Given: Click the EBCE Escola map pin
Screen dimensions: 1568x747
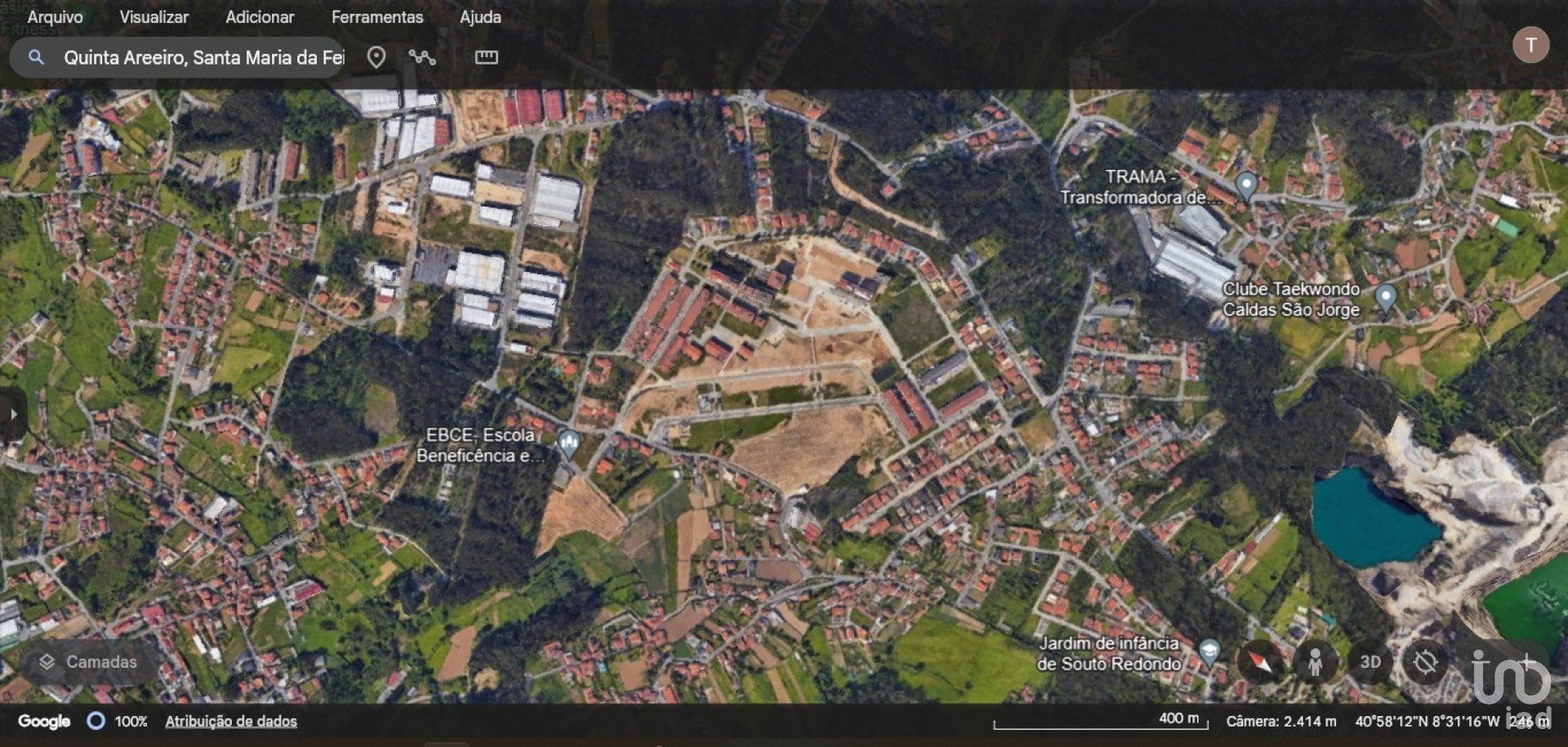Looking at the screenshot, I should tap(568, 443).
